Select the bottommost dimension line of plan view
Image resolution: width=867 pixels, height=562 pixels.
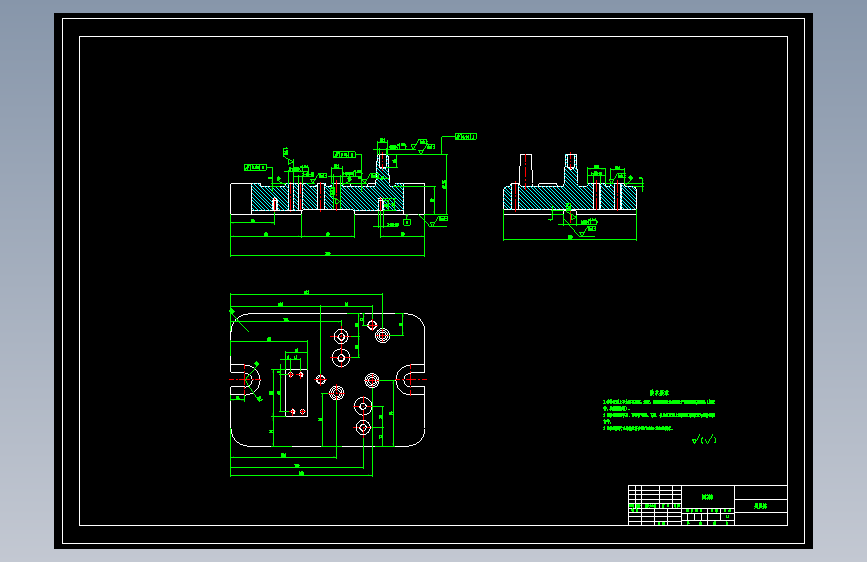coord(301,475)
